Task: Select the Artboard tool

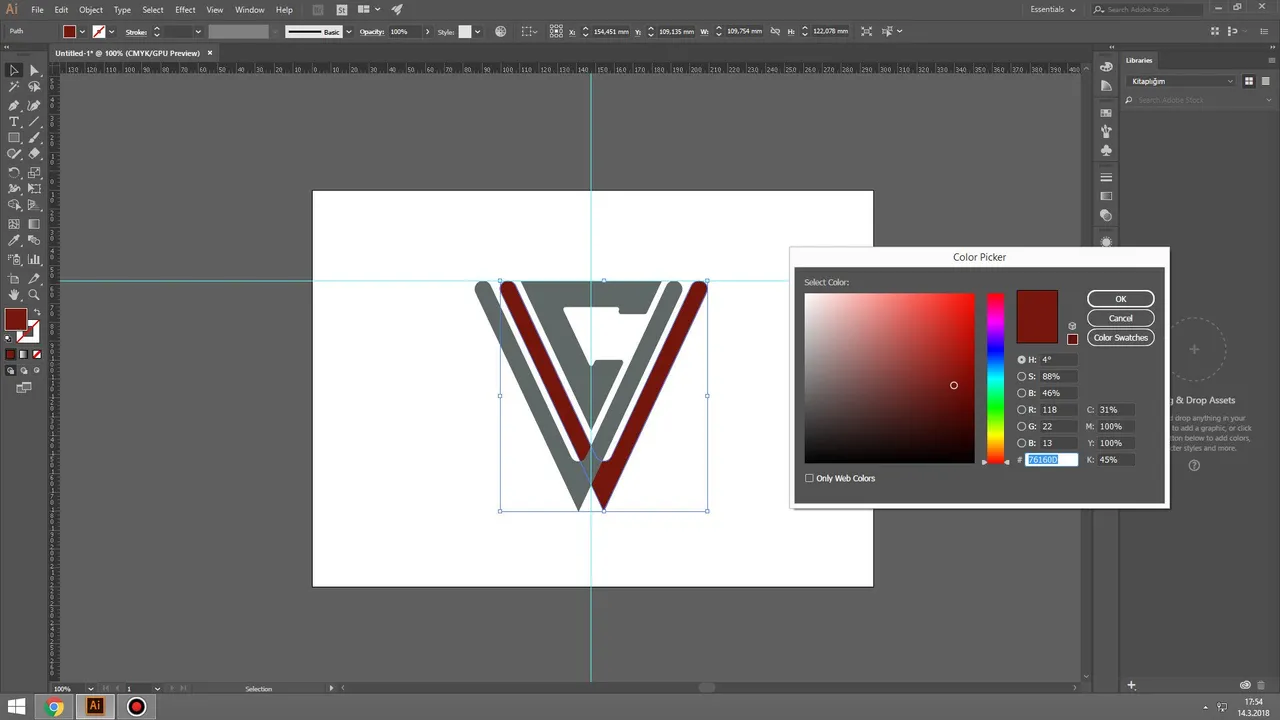Action: coord(14,278)
